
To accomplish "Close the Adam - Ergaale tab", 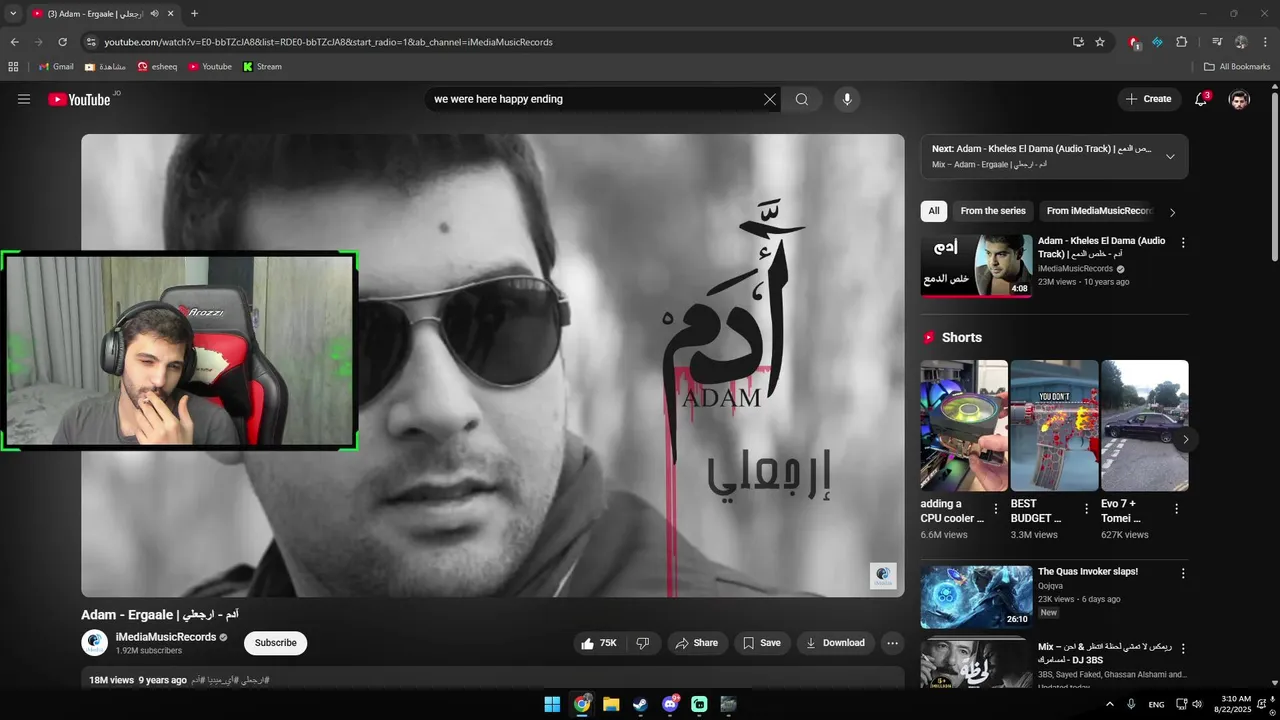I will [x=170, y=14].
